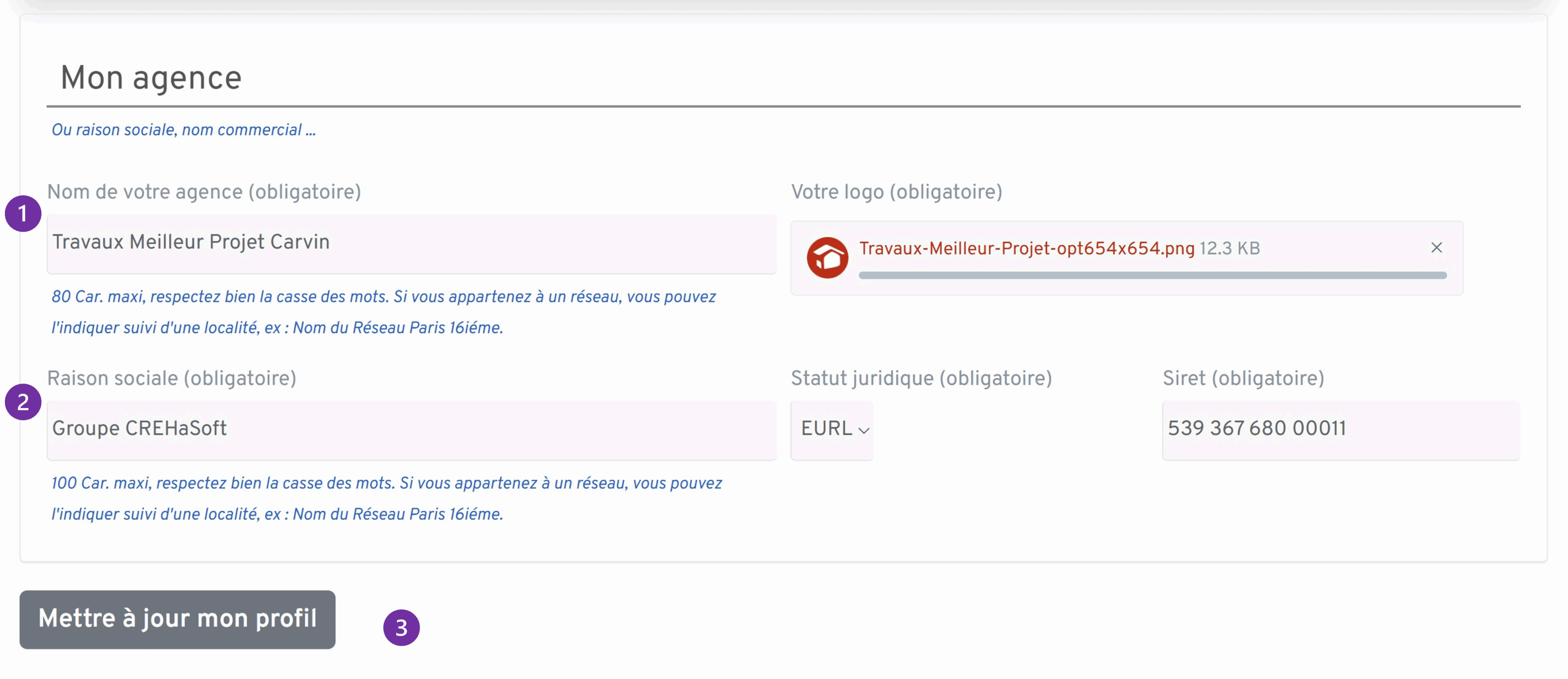Viewport: 1568px width, 679px height.
Task: Click the Mon agence section heading
Action: (x=151, y=78)
